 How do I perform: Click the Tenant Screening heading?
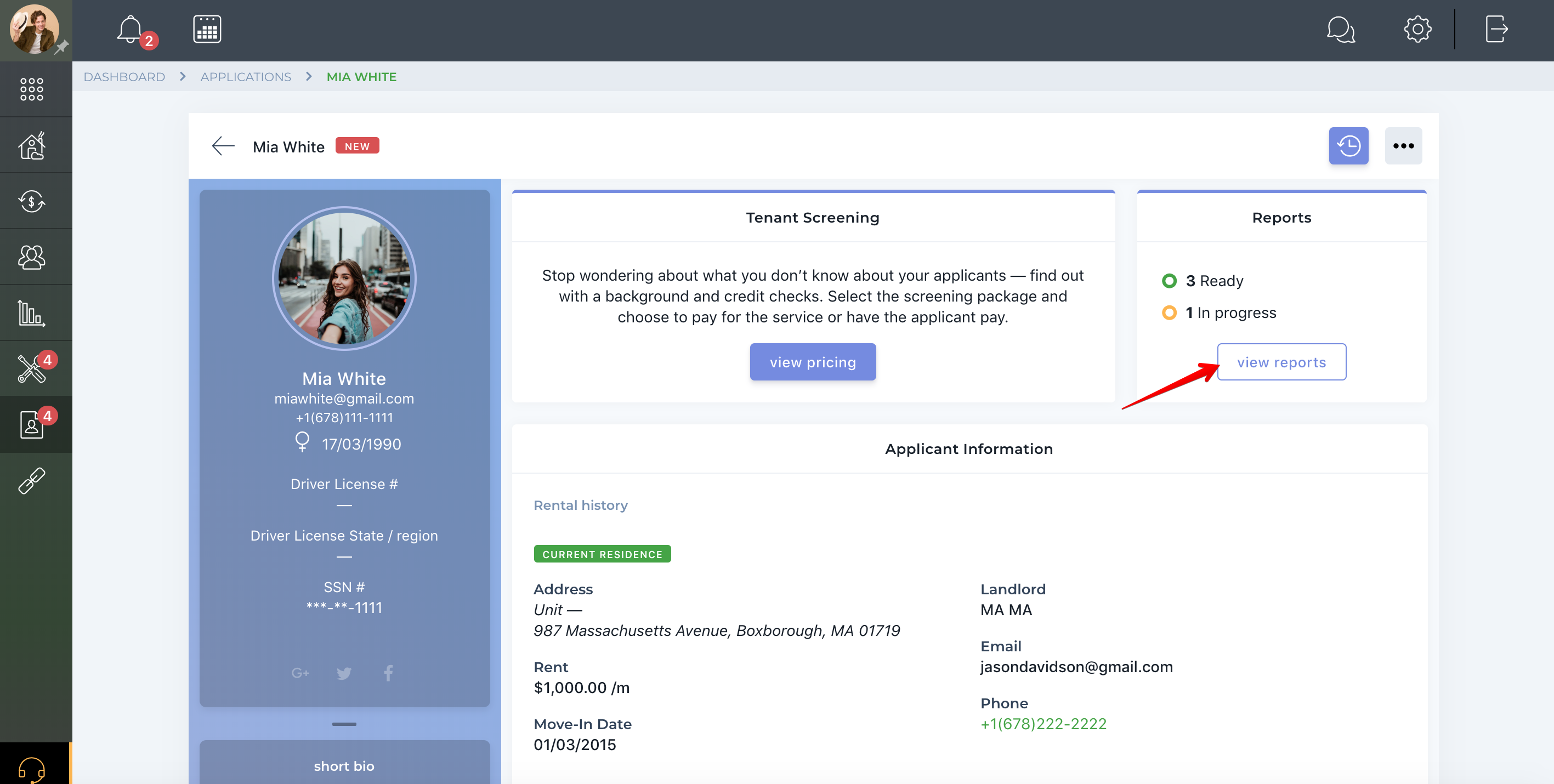click(813, 218)
